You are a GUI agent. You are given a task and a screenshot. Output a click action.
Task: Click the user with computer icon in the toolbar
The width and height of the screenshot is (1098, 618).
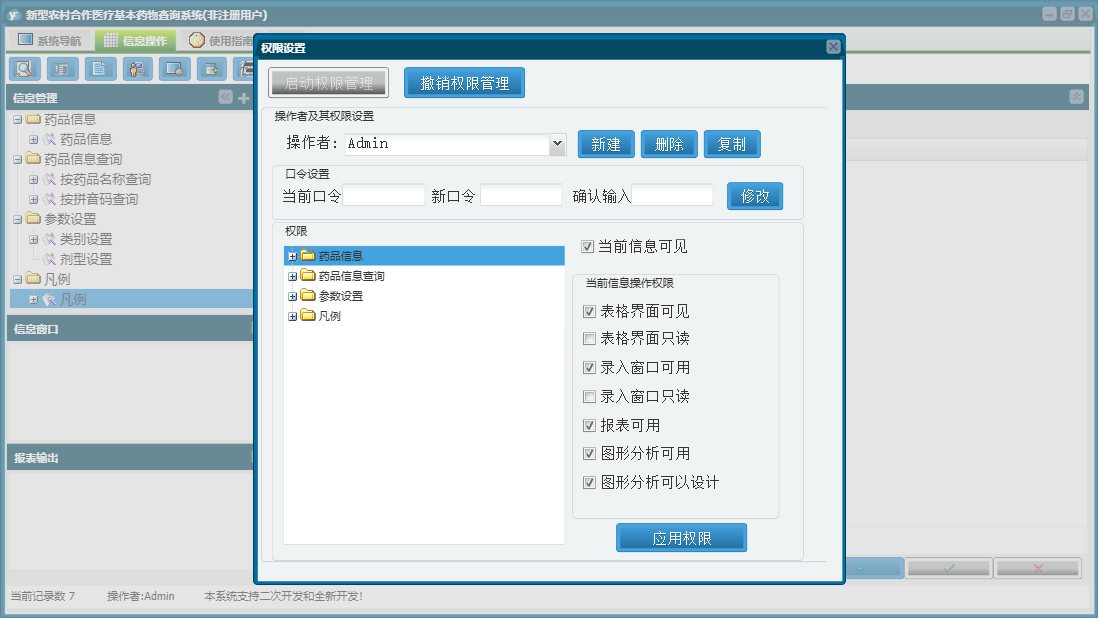click(x=137, y=69)
